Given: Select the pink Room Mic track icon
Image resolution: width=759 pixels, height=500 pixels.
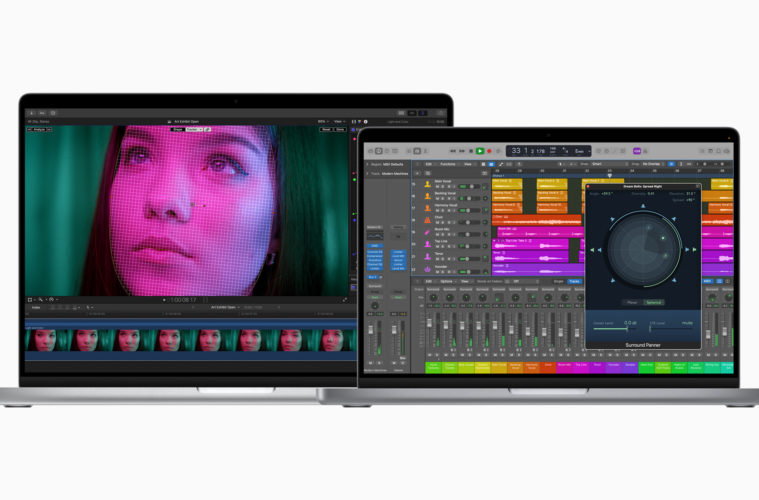Looking at the screenshot, I should 425,232.
